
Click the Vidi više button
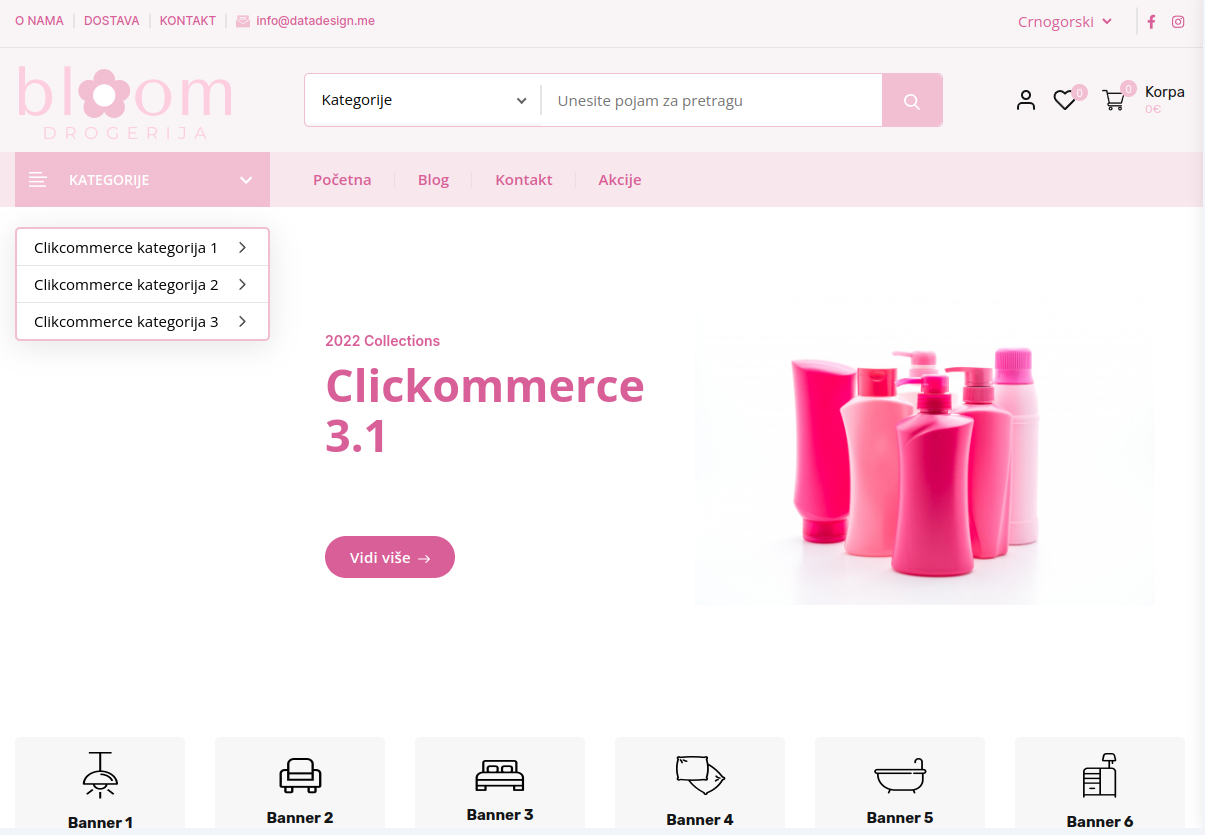[390, 557]
